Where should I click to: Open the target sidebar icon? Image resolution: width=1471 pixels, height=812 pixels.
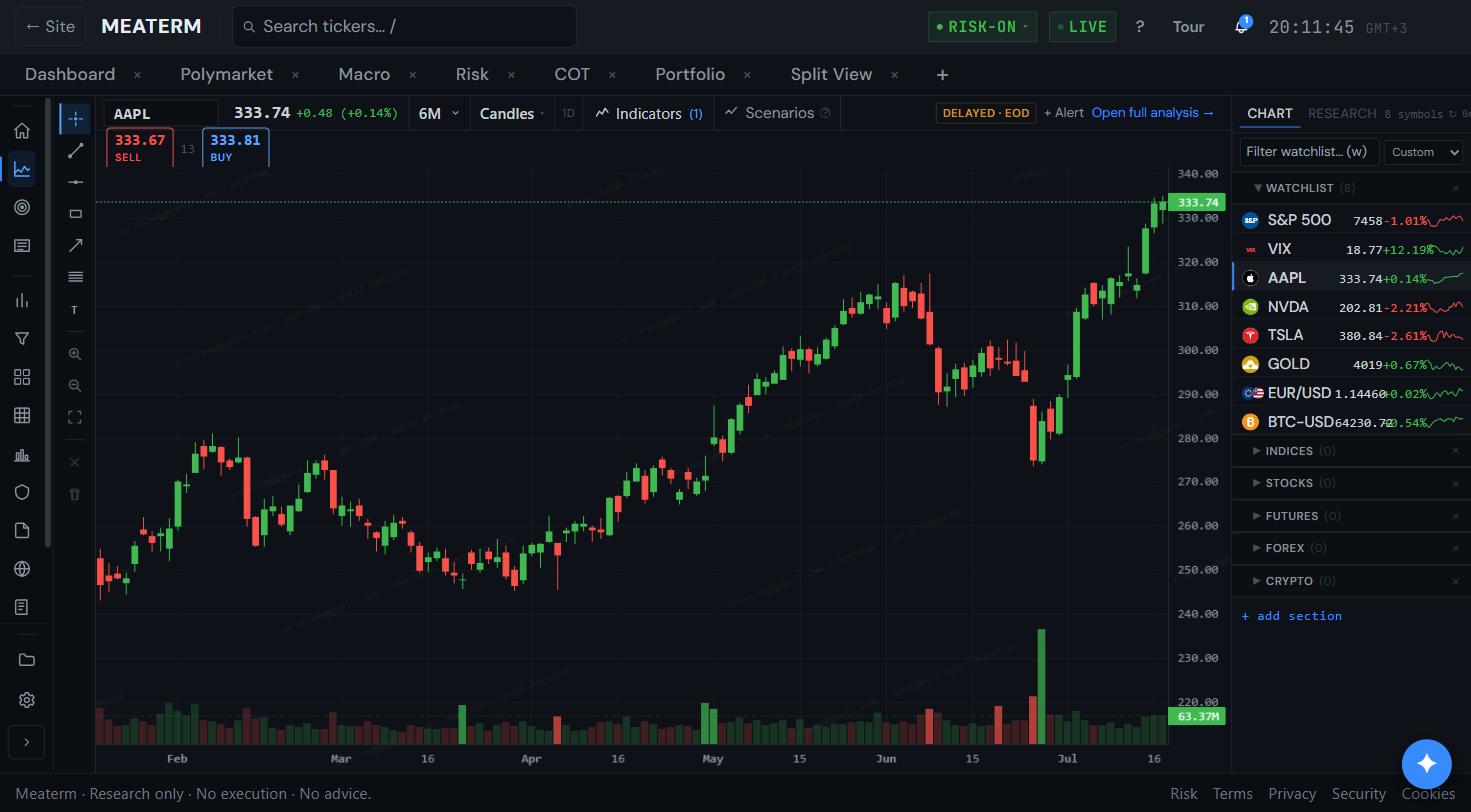tap(22, 208)
